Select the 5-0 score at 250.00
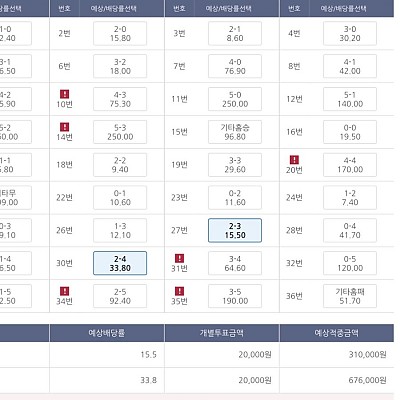 [x=235, y=99]
